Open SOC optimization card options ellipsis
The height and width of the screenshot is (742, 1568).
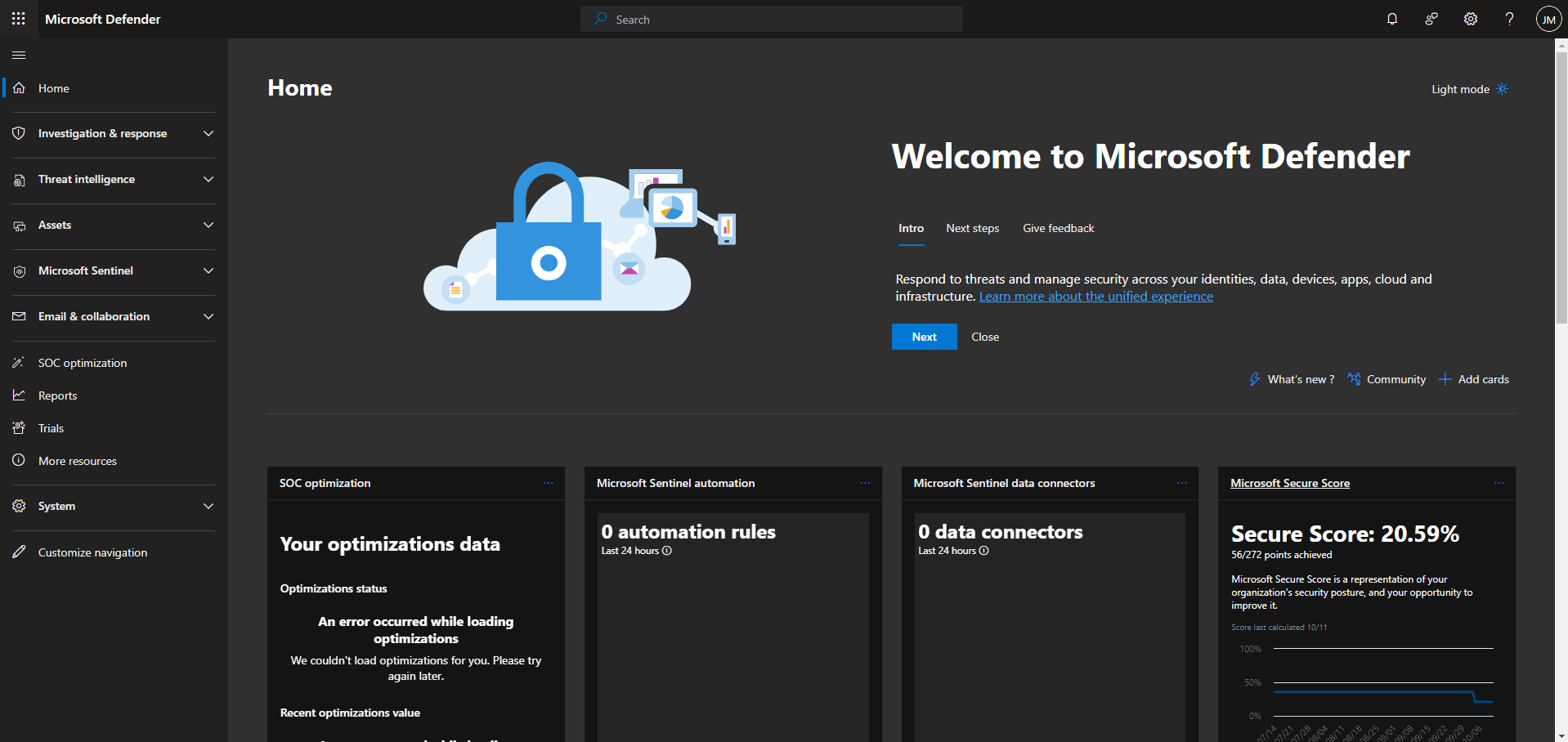tap(548, 483)
